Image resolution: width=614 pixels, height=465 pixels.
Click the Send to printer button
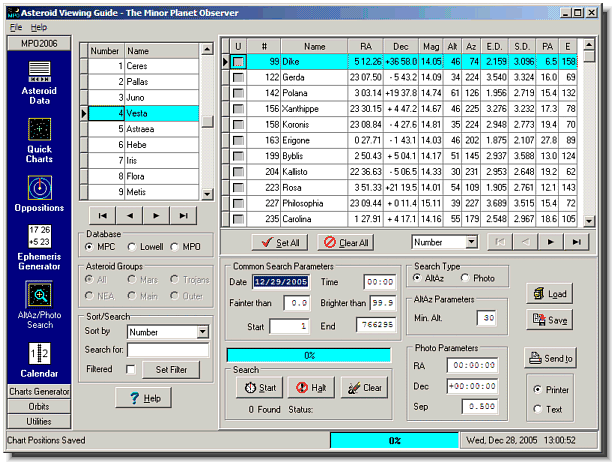point(550,358)
